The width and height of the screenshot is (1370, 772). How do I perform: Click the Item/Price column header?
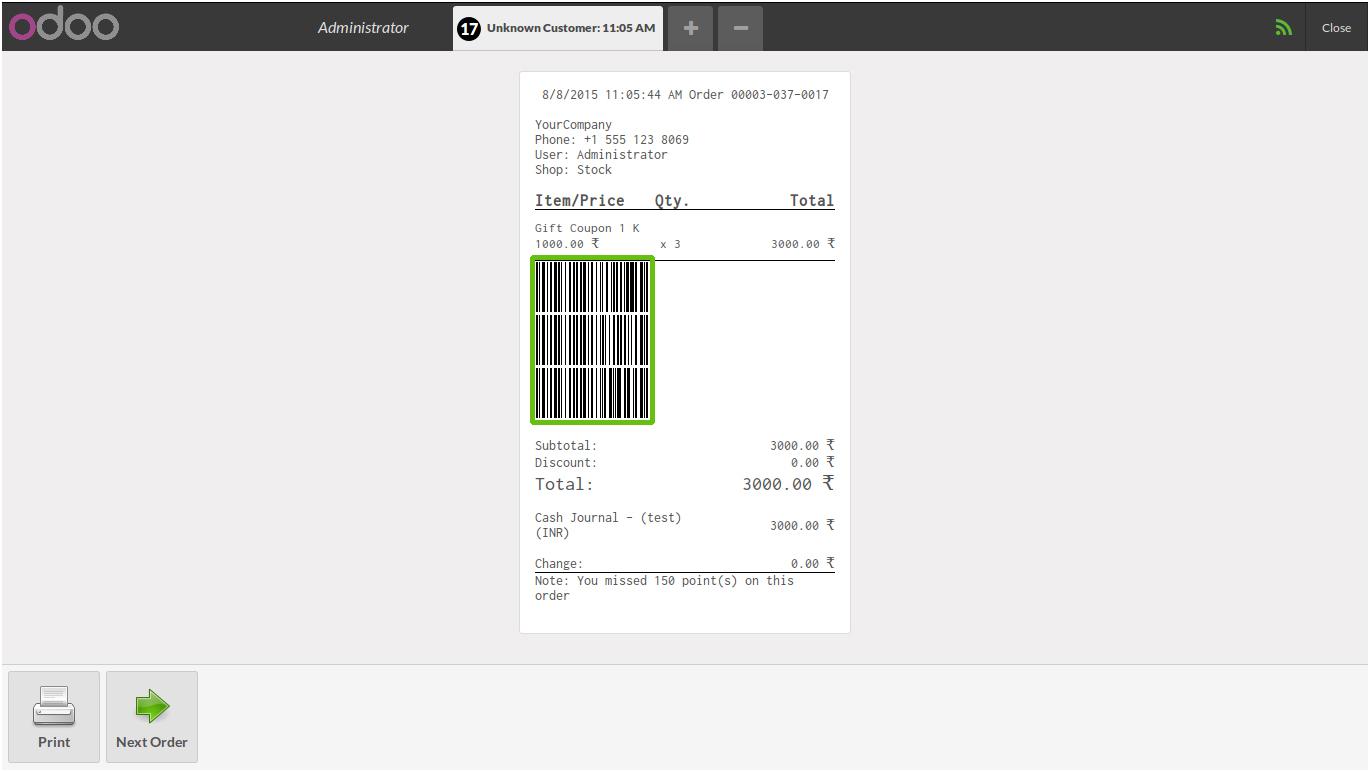click(x=579, y=201)
